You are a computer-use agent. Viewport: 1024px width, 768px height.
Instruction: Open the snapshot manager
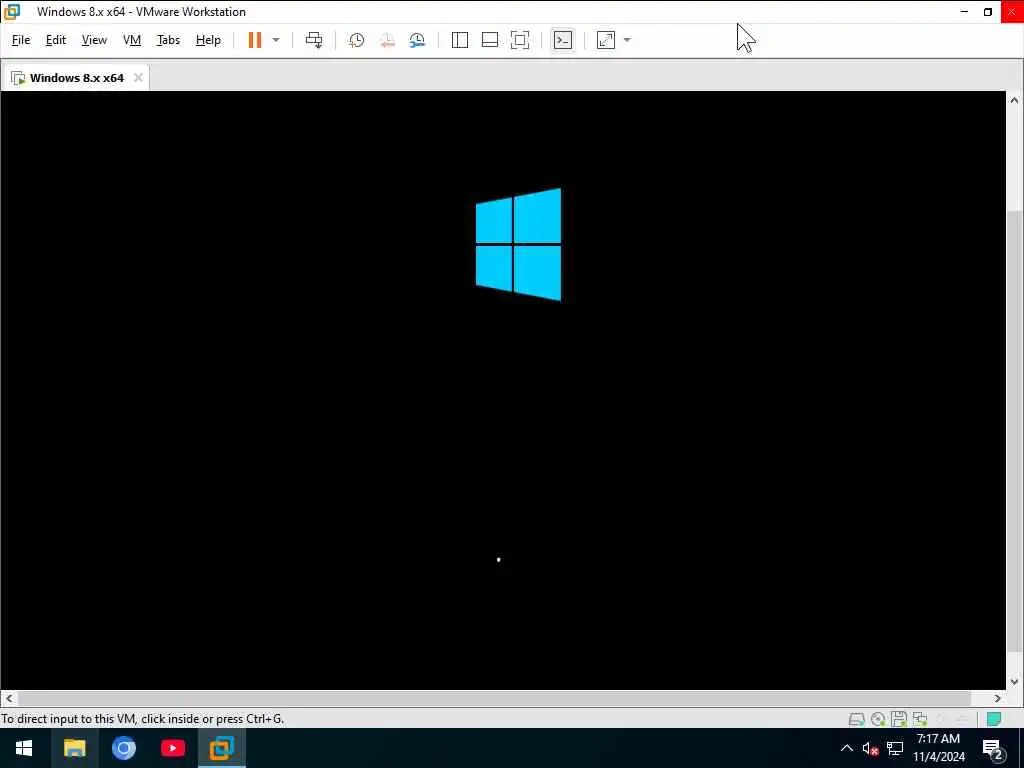[x=417, y=40]
